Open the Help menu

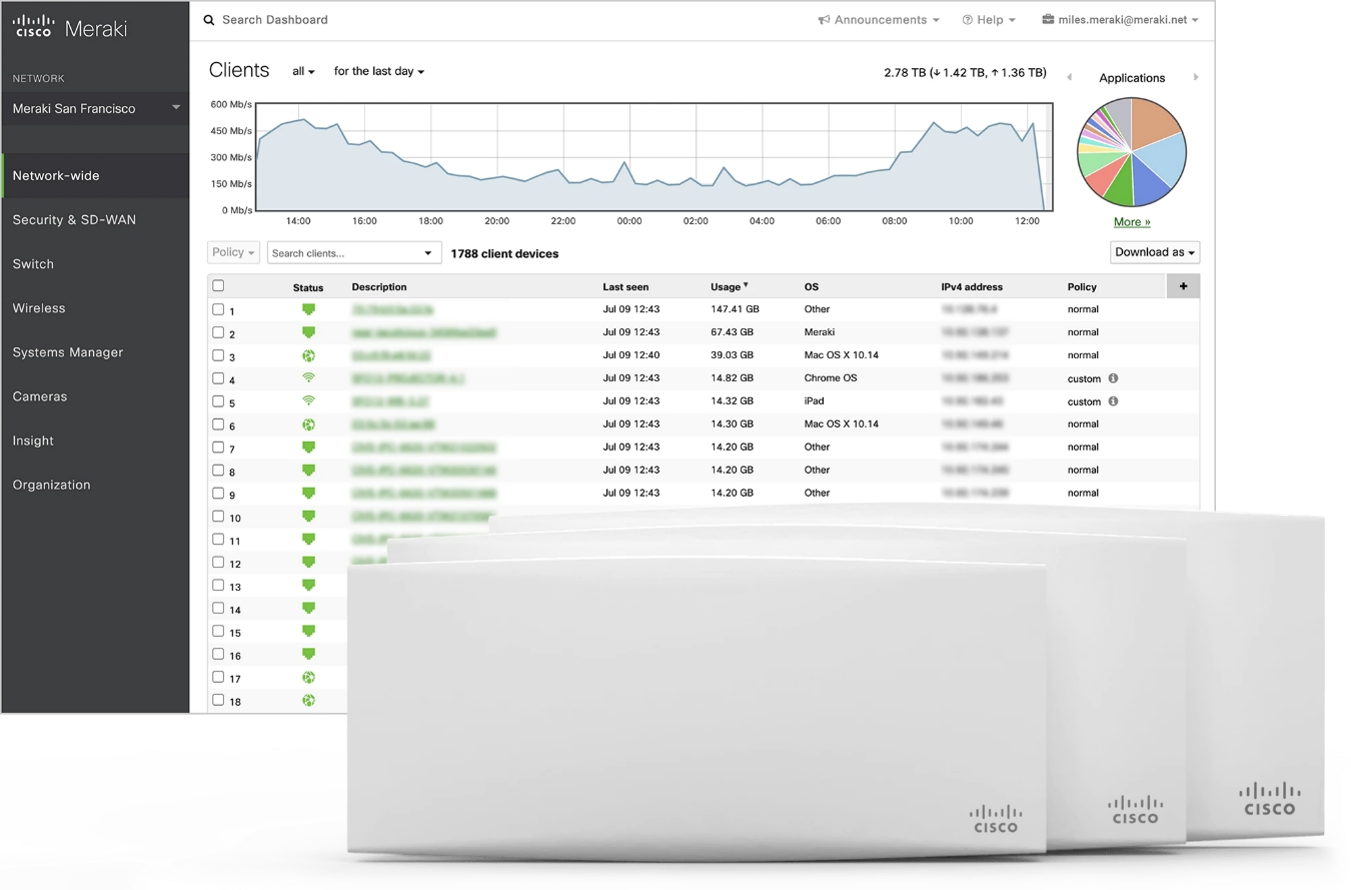pos(989,20)
